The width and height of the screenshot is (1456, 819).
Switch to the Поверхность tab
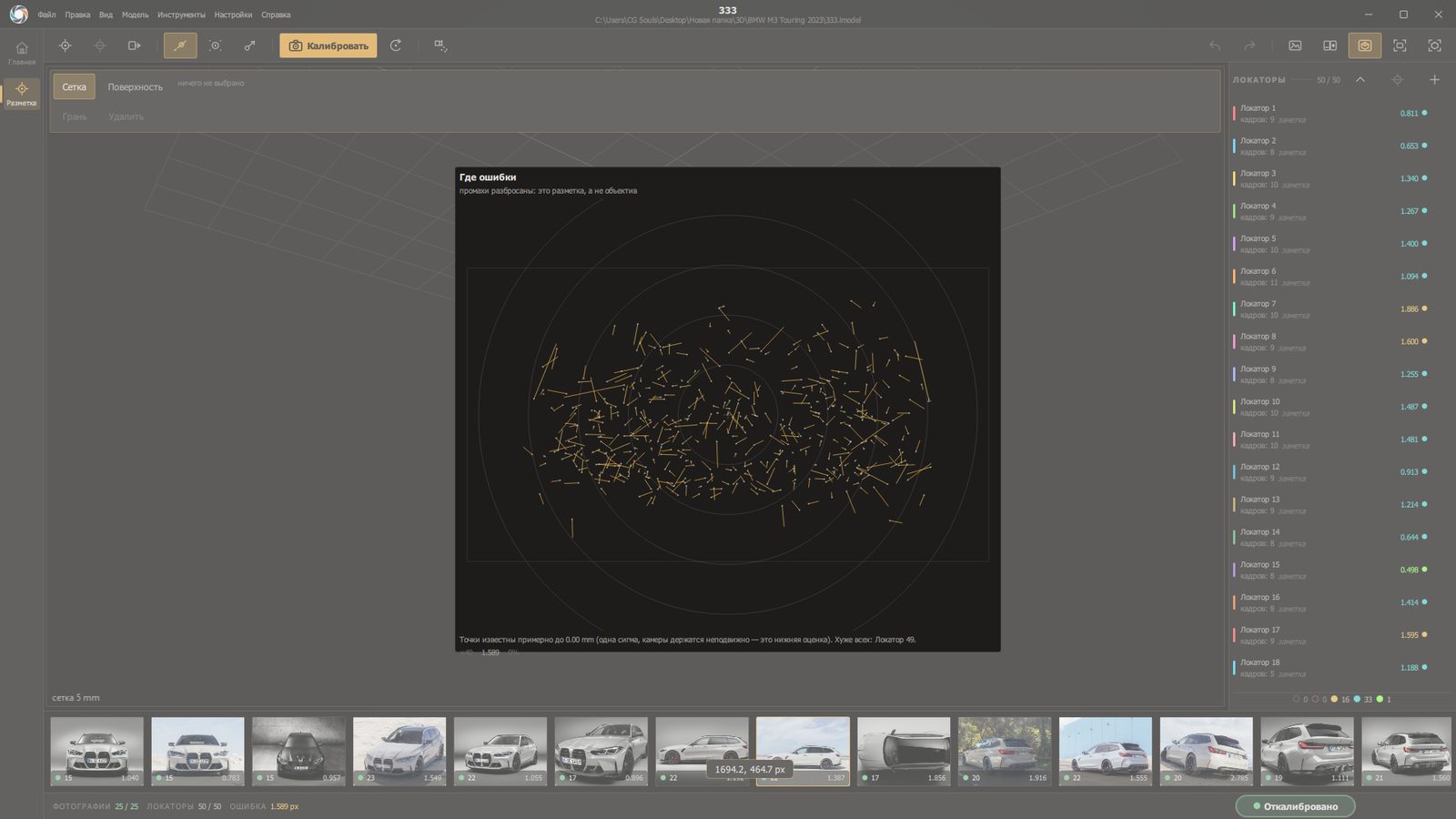click(135, 87)
